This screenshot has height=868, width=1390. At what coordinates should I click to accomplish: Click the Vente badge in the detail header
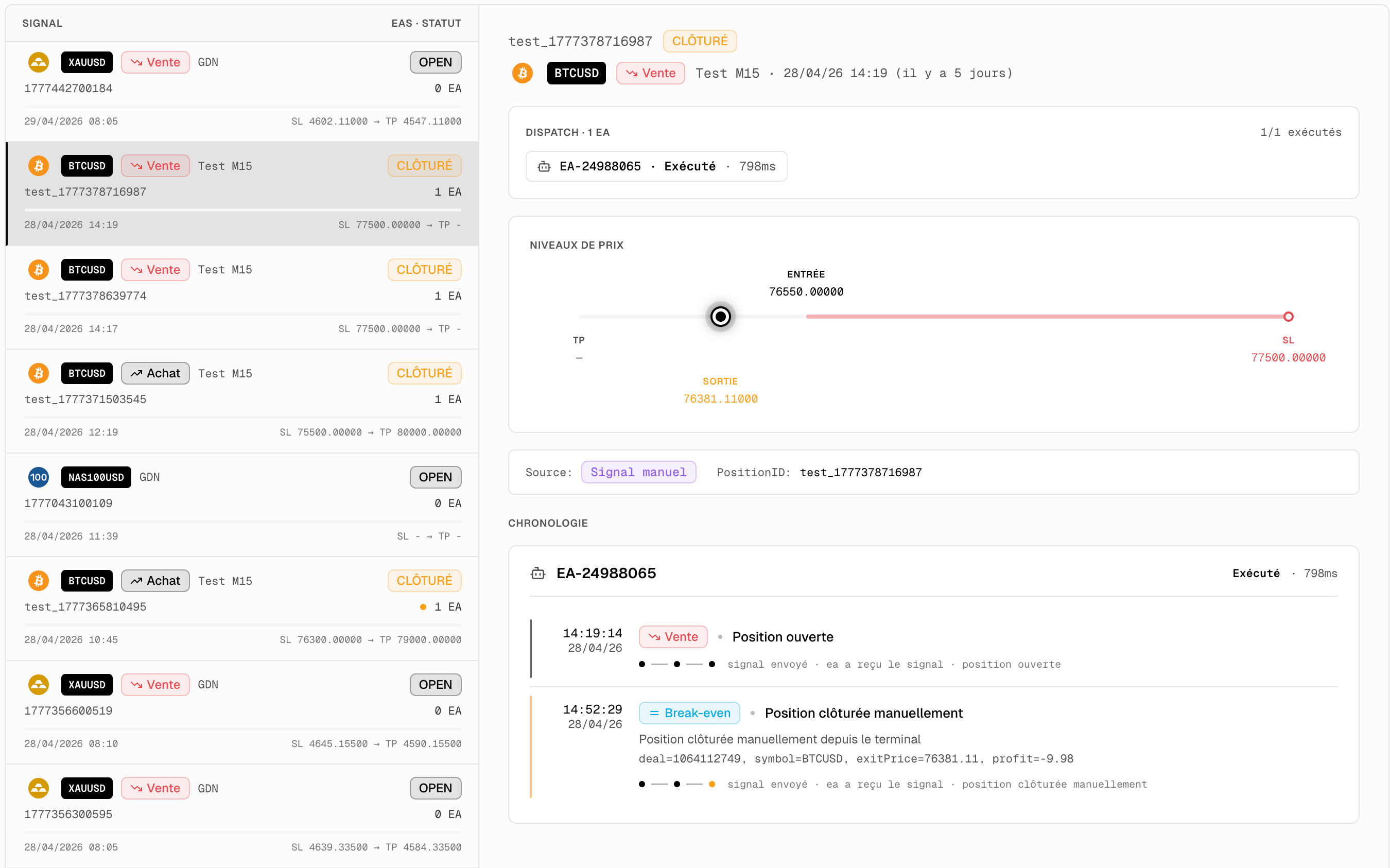[651, 73]
